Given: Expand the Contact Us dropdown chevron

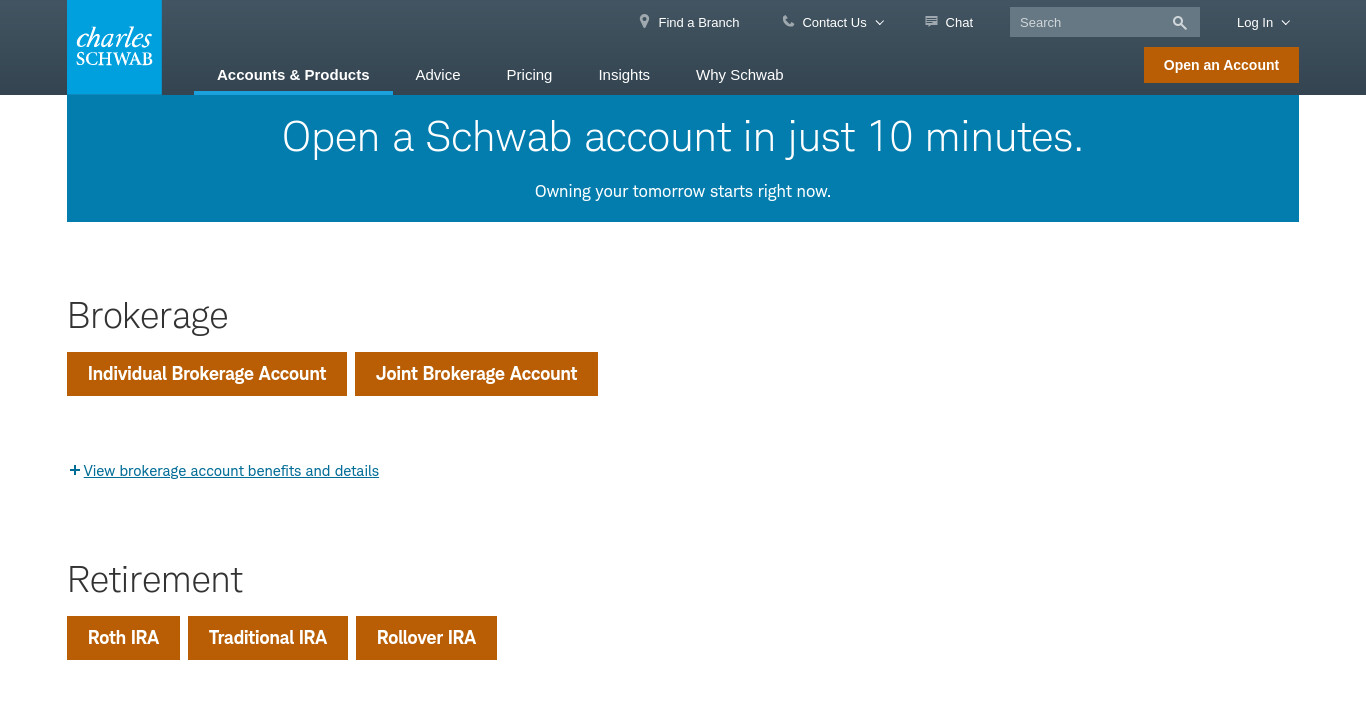Looking at the screenshot, I should tap(880, 22).
